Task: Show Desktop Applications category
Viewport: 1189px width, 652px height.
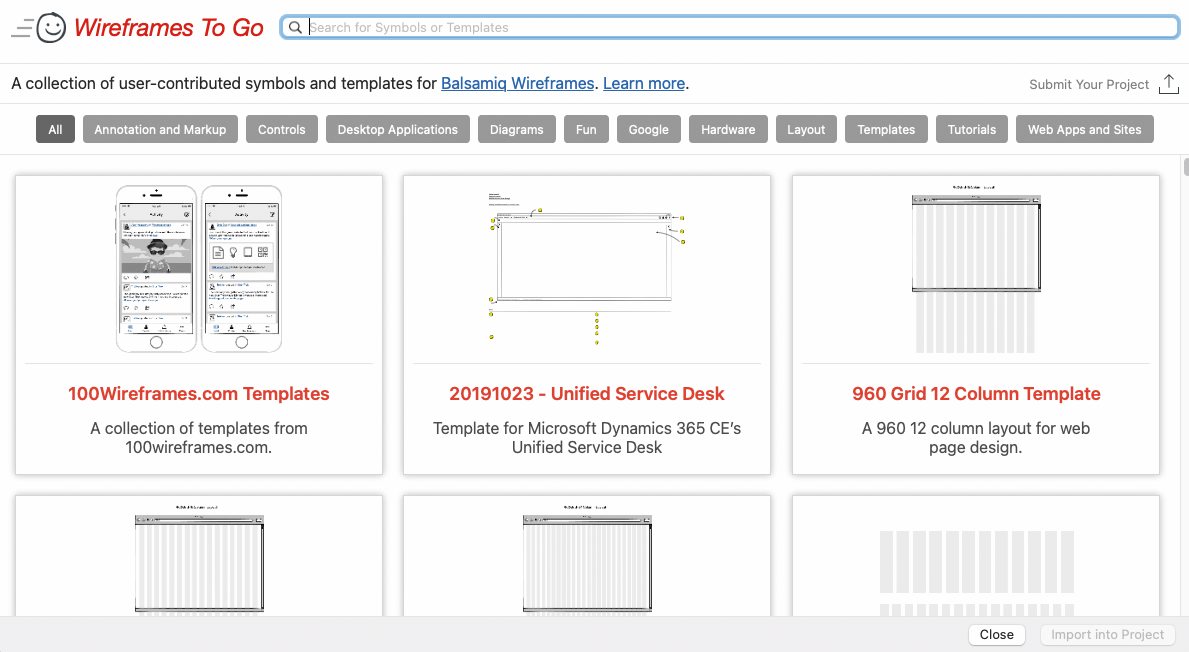Action: 397,130
